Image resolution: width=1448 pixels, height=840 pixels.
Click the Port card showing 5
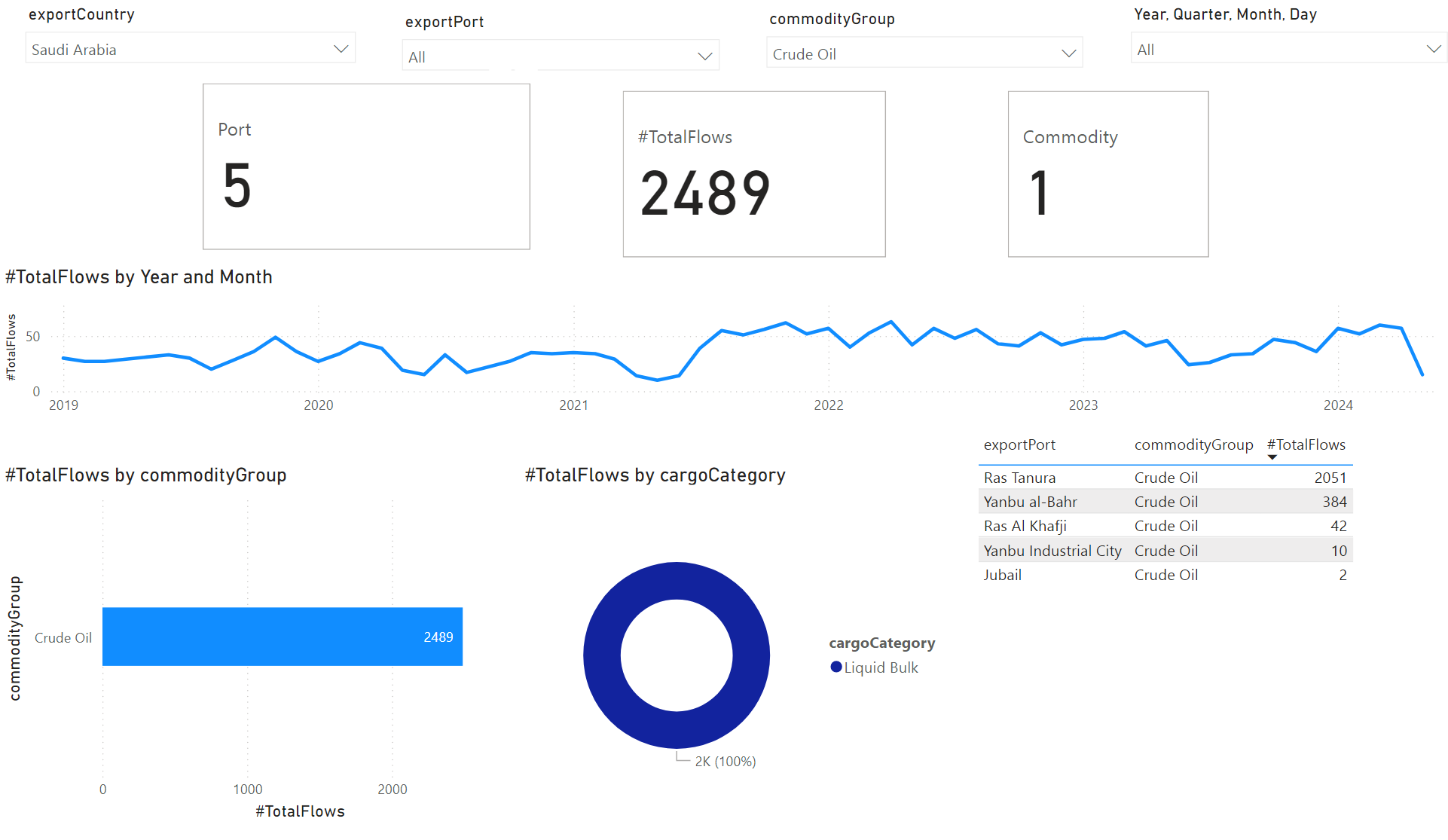pyautogui.click(x=366, y=166)
